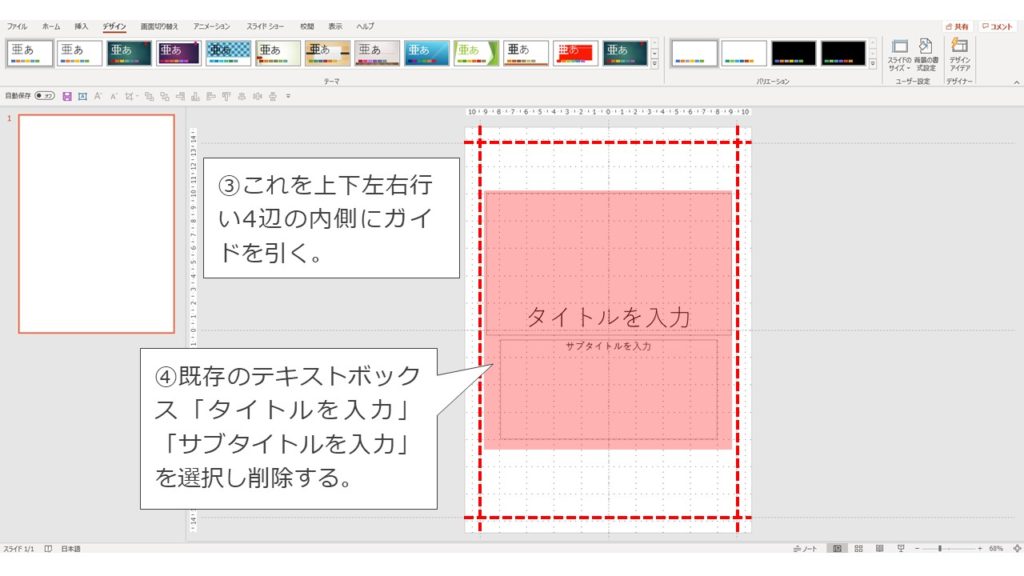Image resolution: width=1024 pixels, height=576 pixels.
Task: Click the theme gallery row-up arrow
Action: point(654,44)
